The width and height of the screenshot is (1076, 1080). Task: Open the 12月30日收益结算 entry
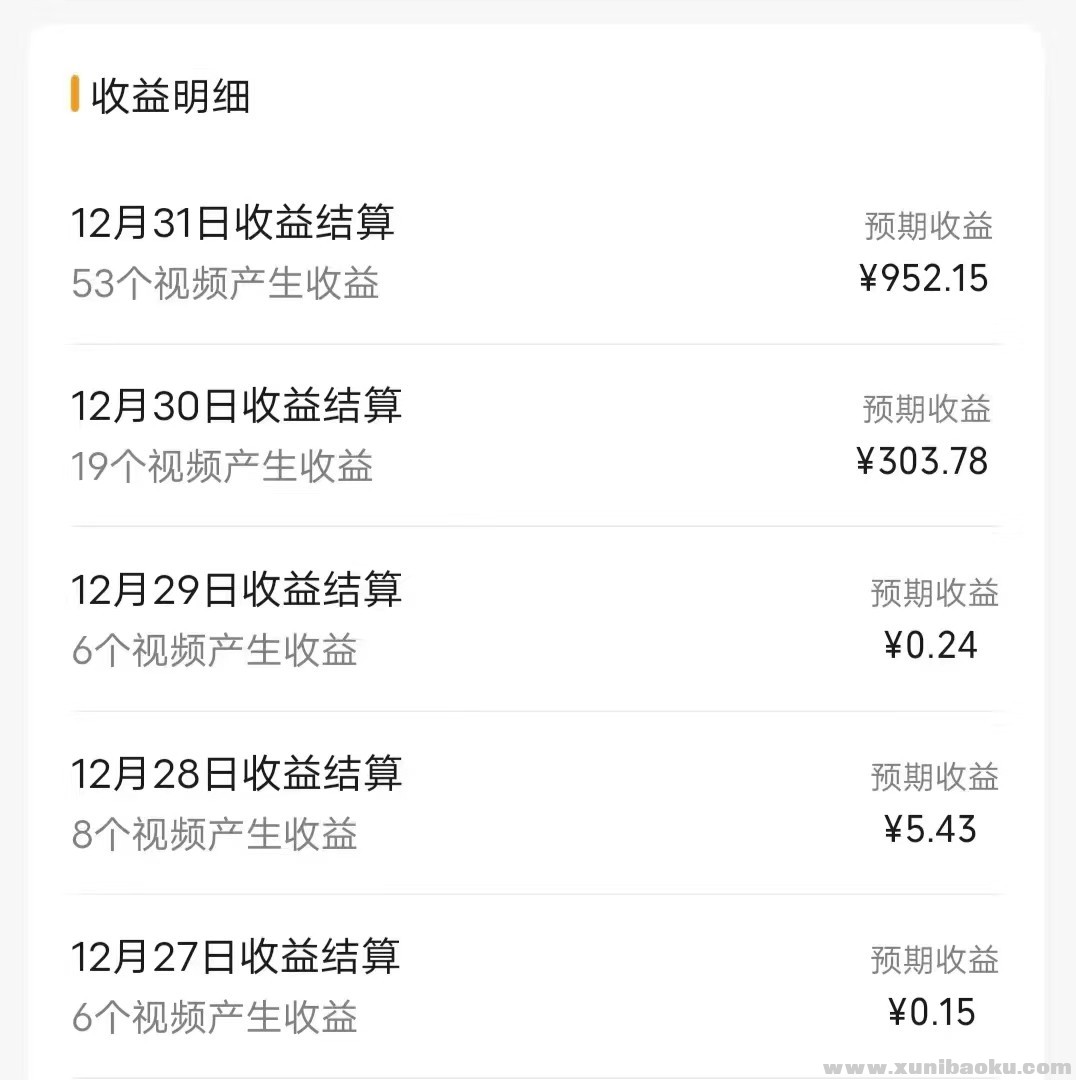pyautogui.click(x=236, y=406)
